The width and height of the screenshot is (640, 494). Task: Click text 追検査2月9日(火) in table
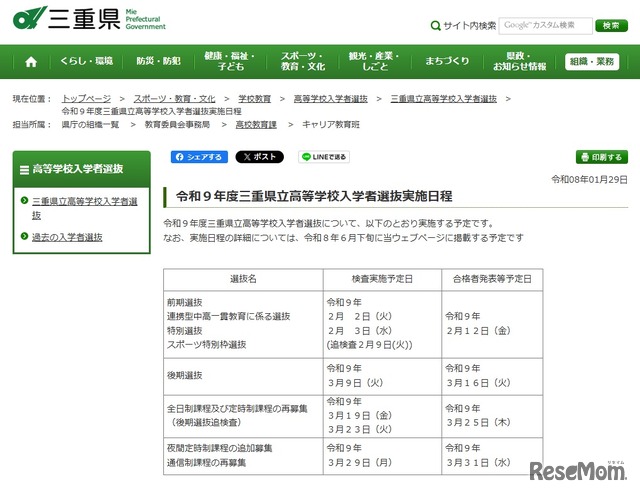[x=369, y=345]
